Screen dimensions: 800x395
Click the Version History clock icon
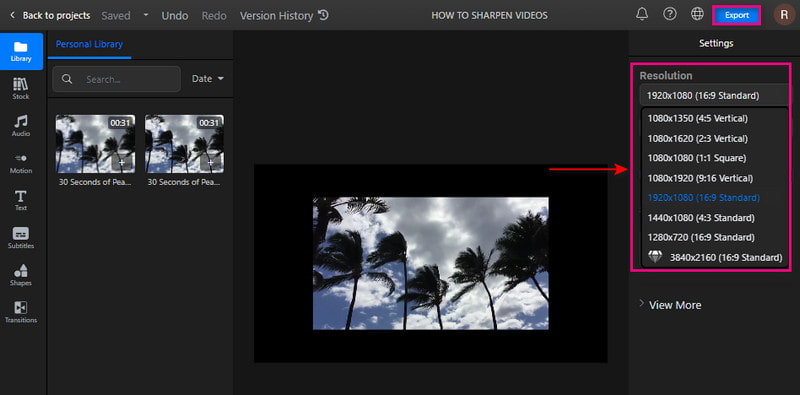pyautogui.click(x=323, y=15)
